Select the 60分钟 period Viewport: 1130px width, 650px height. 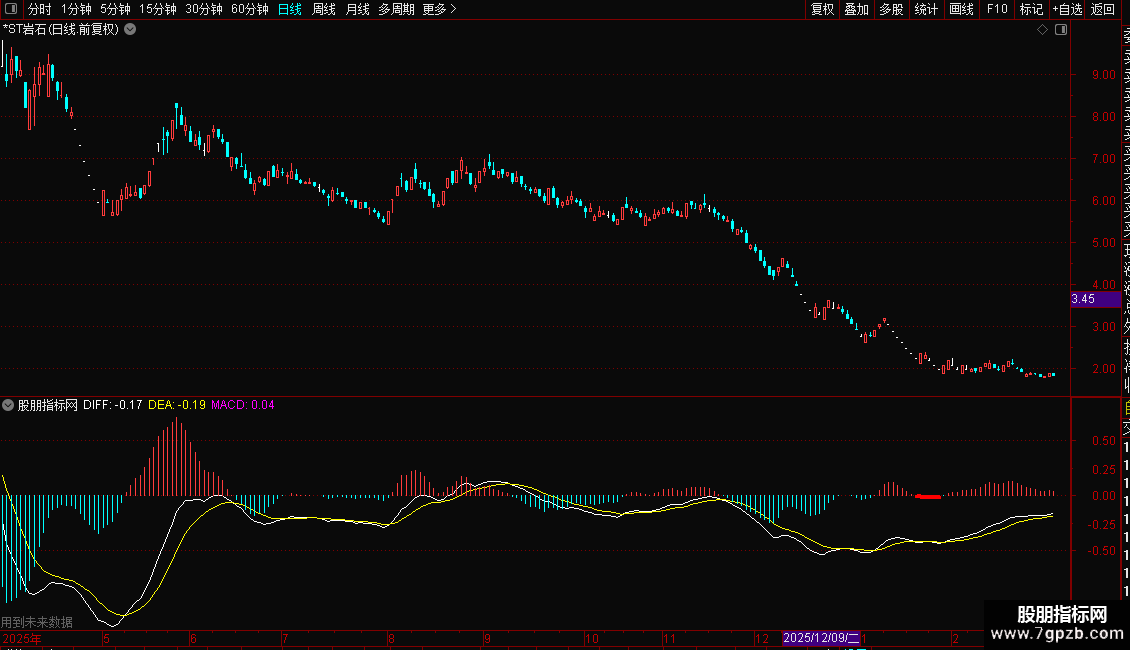[249, 9]
